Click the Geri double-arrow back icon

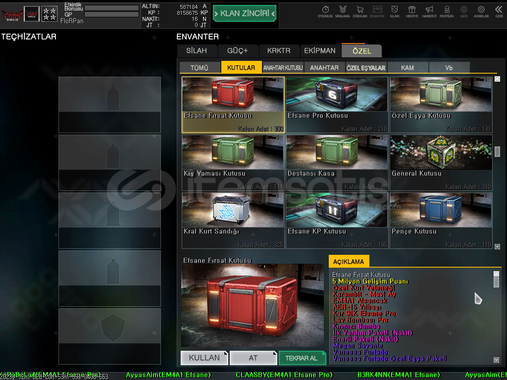click(499, 11)
